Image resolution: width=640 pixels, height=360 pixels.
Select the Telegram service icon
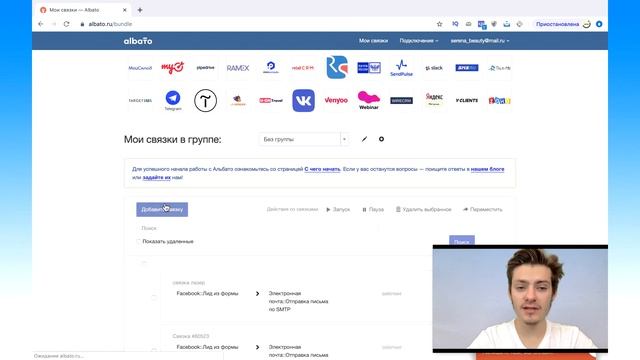[x=173, y=100]
